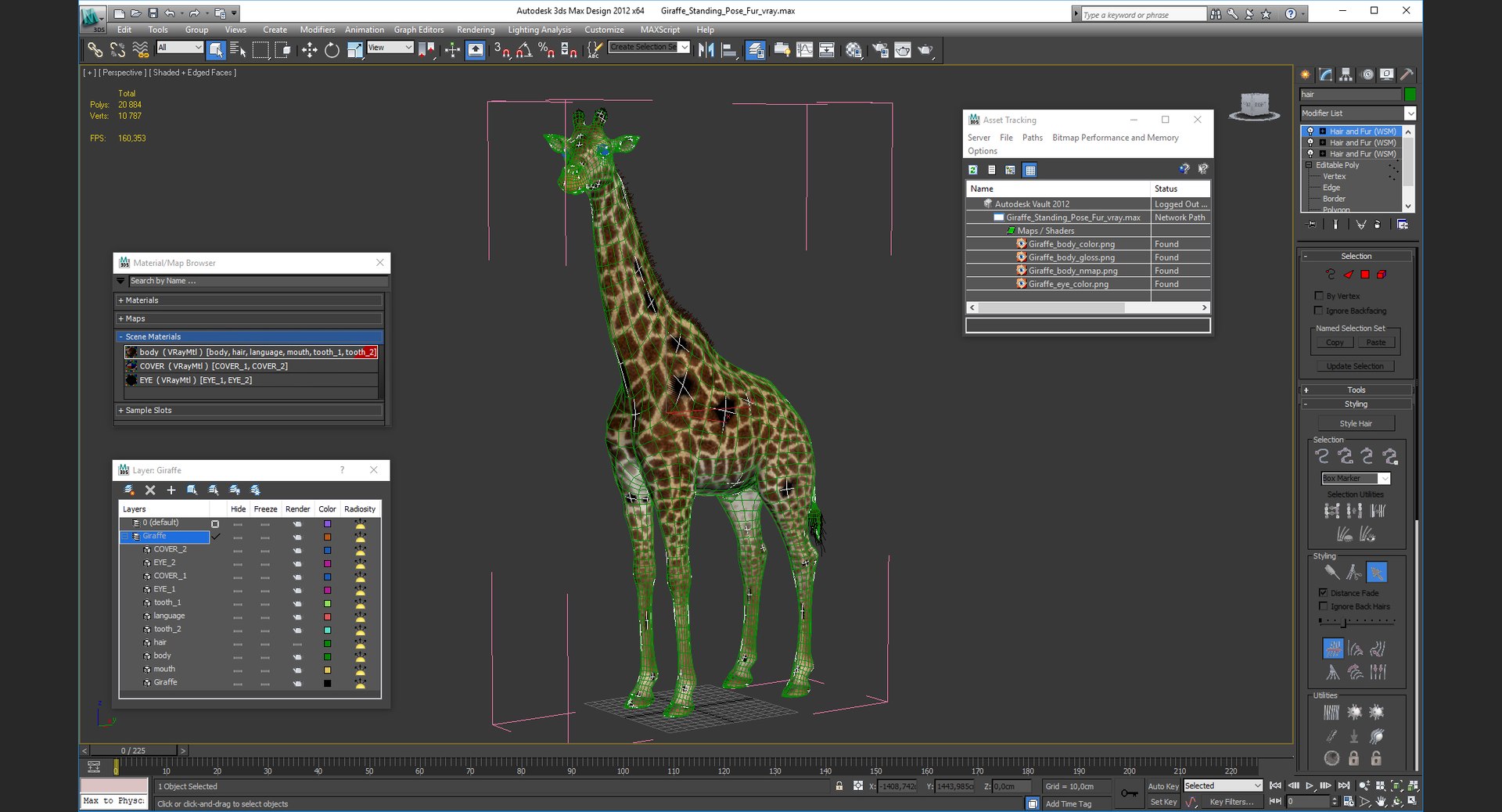Image resolution: width=1502 pixels, height=812 pixels.
Task: Click the Save file quick-access icon
Action: (x=153, y=13)
